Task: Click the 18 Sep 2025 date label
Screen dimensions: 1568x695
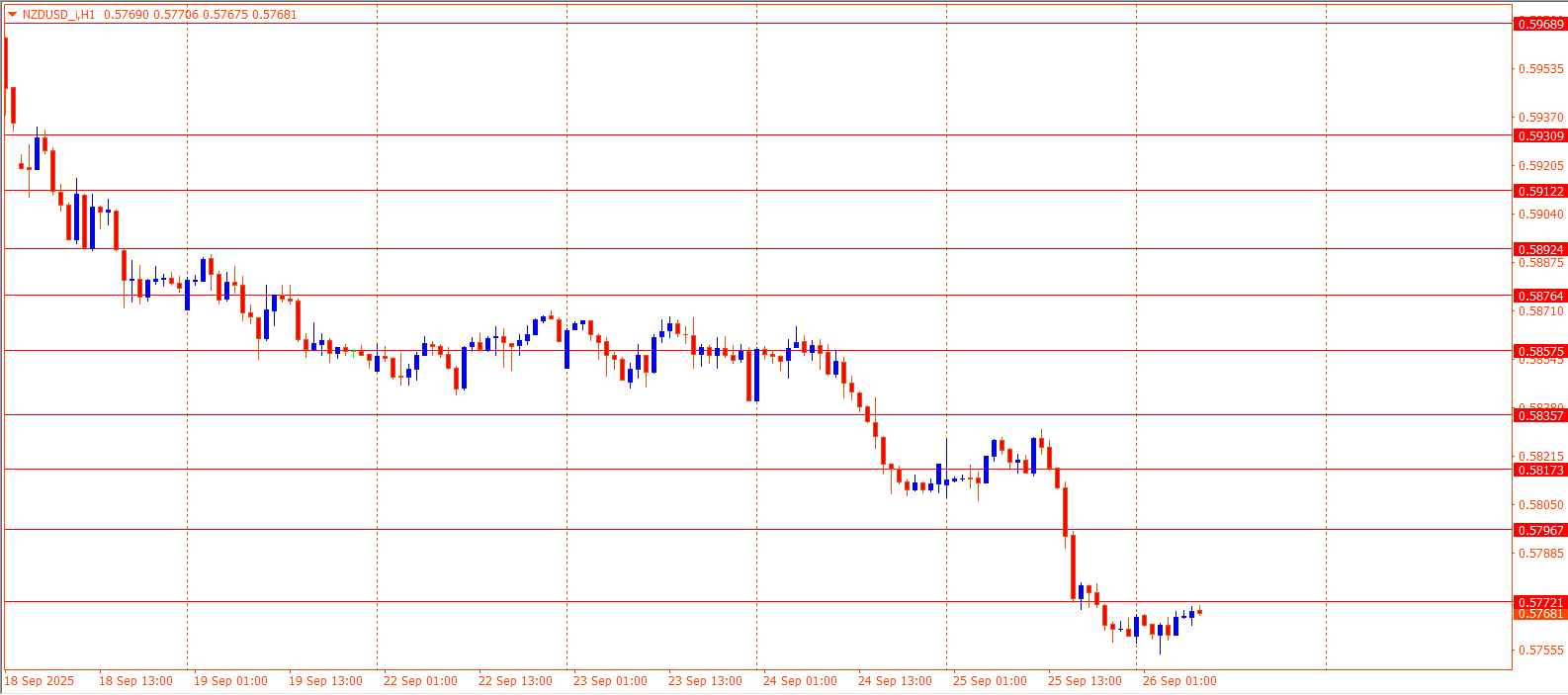Action: coord(40,681)
